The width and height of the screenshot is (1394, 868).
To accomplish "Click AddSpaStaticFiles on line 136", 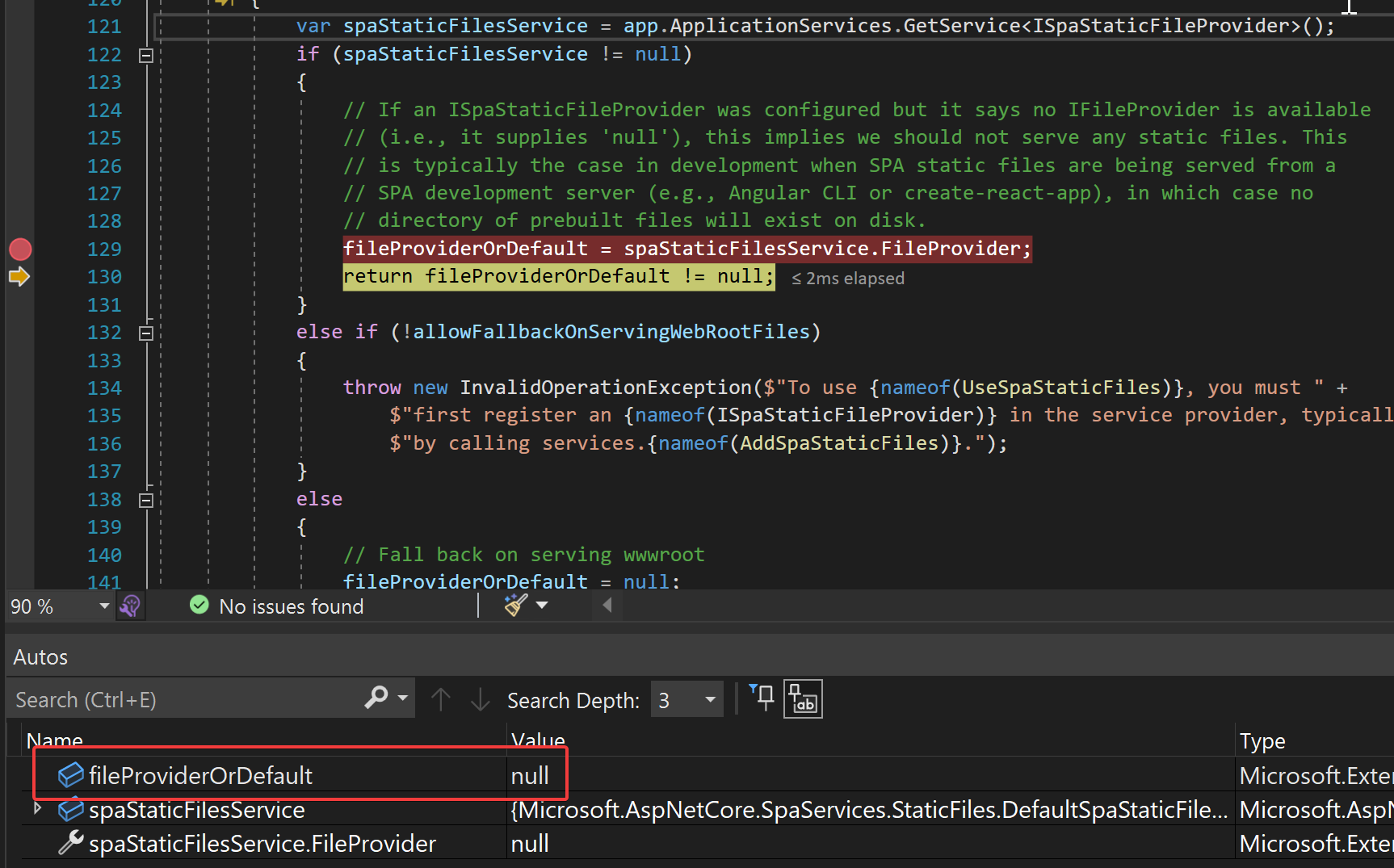I will coord(839,443).
